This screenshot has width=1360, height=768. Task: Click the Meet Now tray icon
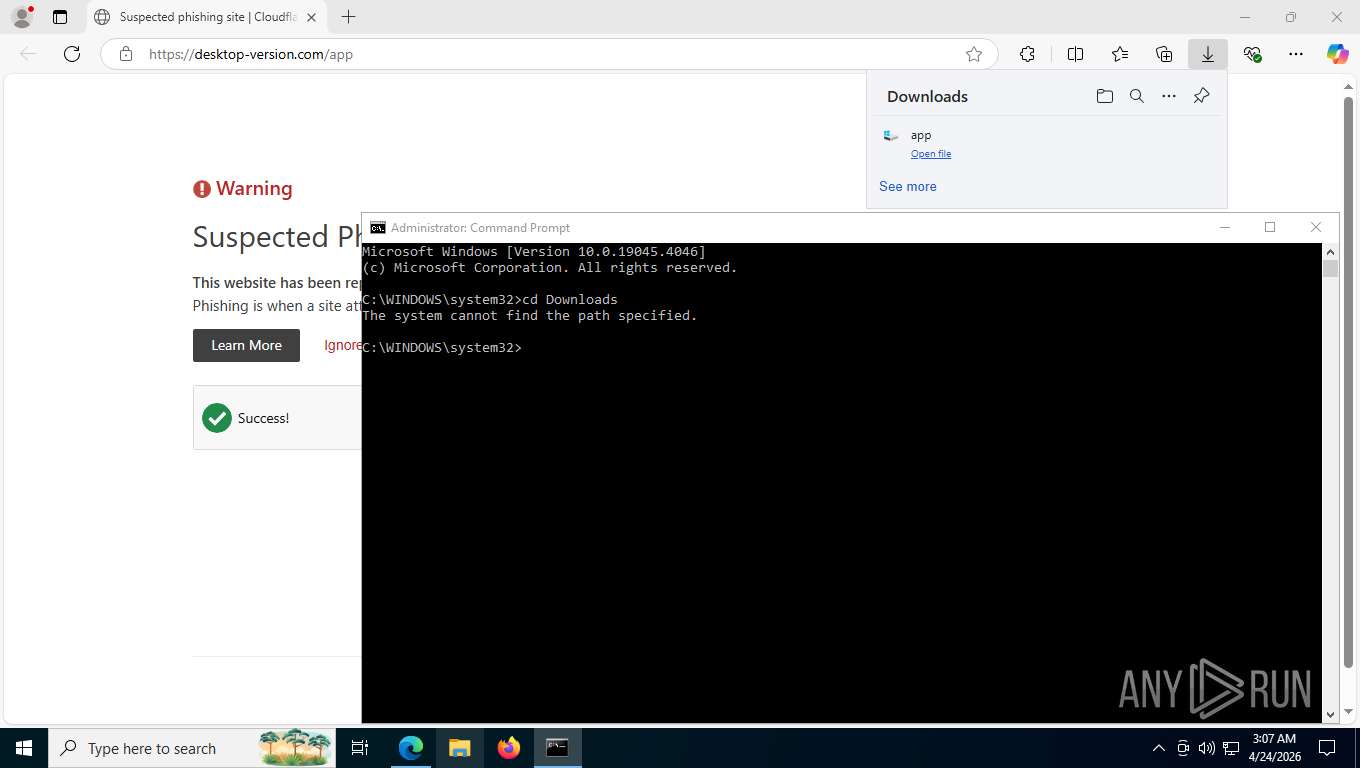tap(1183, 748)
